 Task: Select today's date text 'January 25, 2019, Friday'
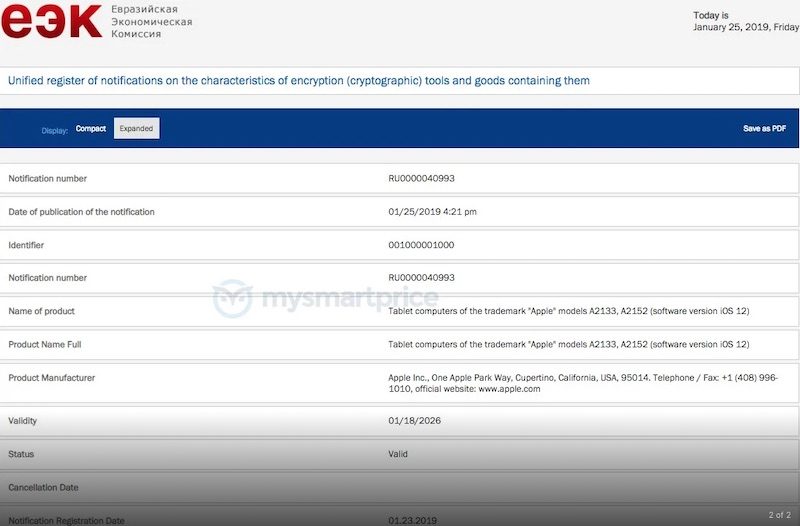point(746,27)
